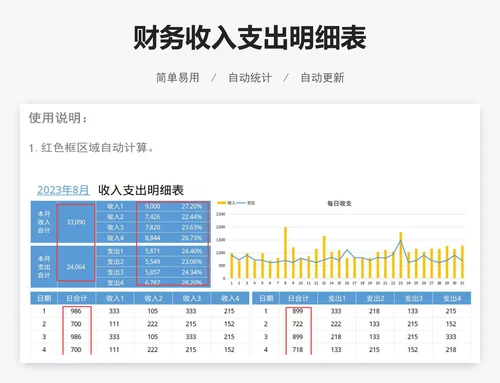The width and height of the screenshot is (500, 383).
Task: Select the 27.20% percentage cell
Action: pyautogui.click(x=192, y=206)
